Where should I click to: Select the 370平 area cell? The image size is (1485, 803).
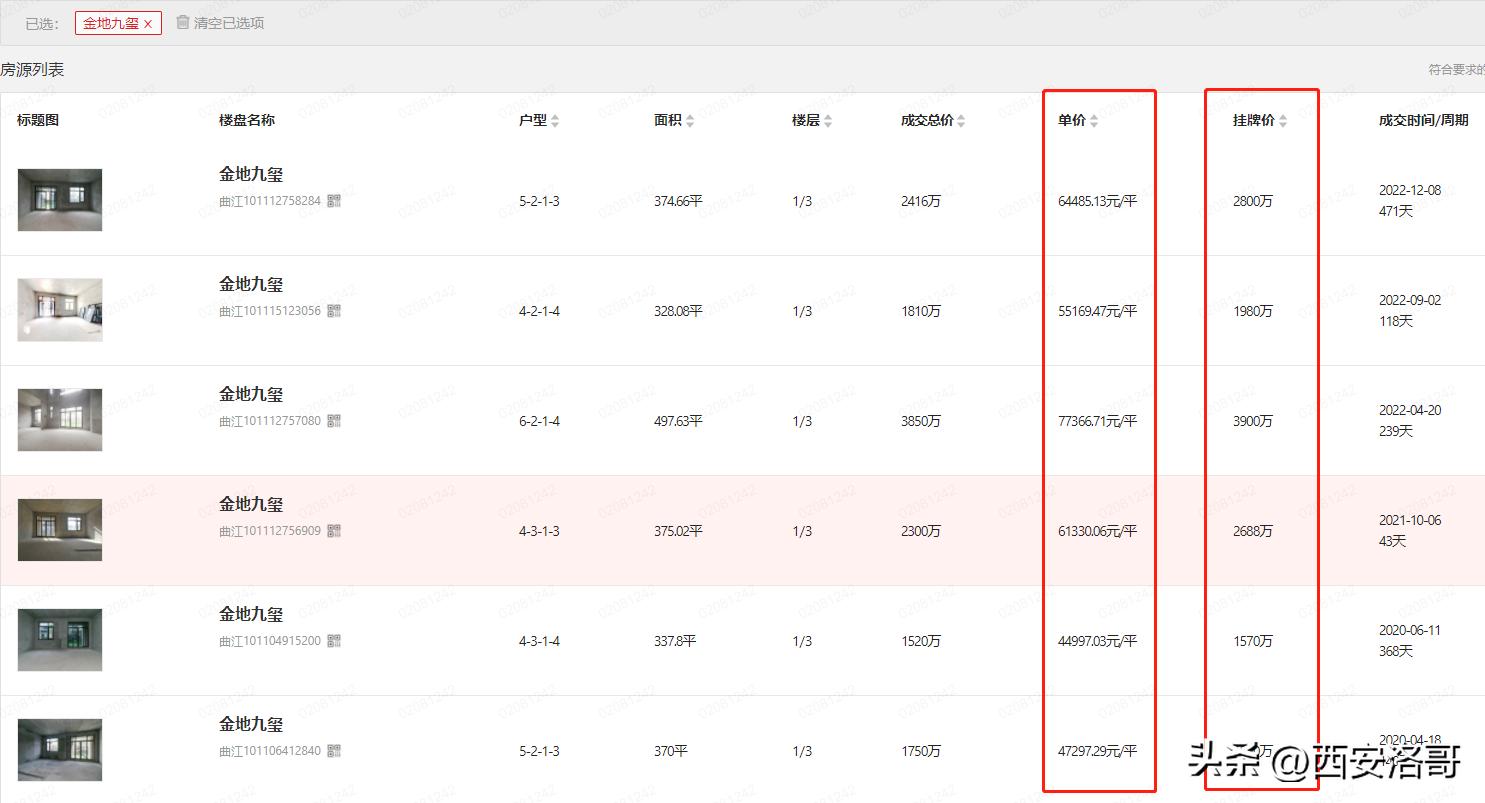coord(671,751)
